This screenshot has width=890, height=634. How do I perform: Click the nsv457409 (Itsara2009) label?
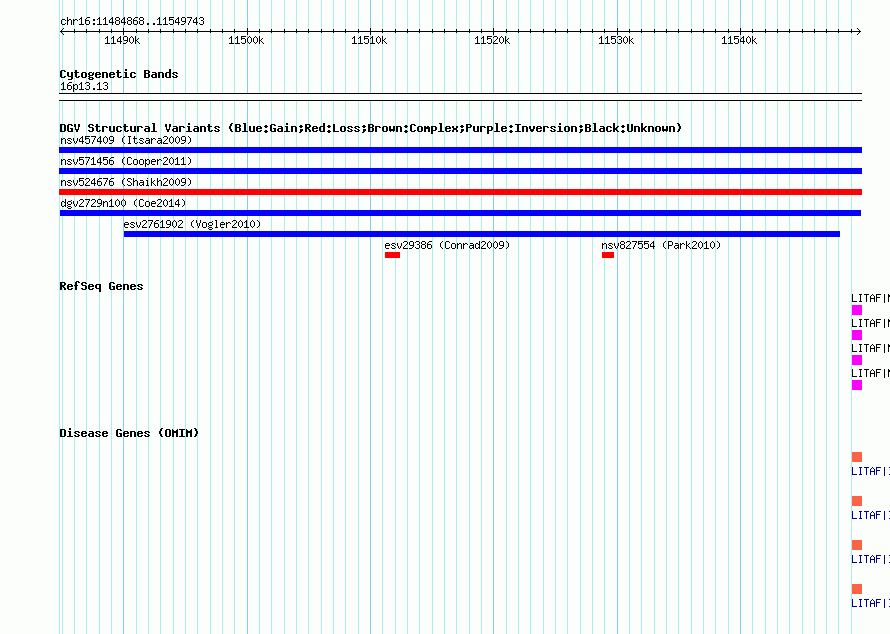click(x=126, y=140)
